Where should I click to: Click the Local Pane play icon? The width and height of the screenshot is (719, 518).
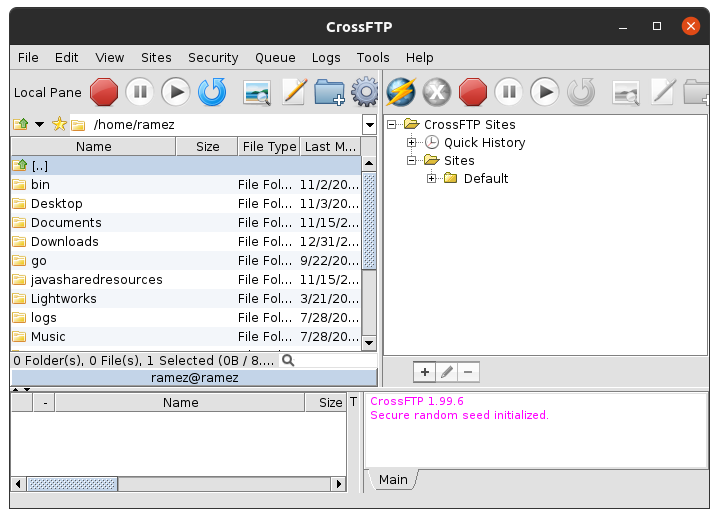pyautogui.click(x=176, y=93)
